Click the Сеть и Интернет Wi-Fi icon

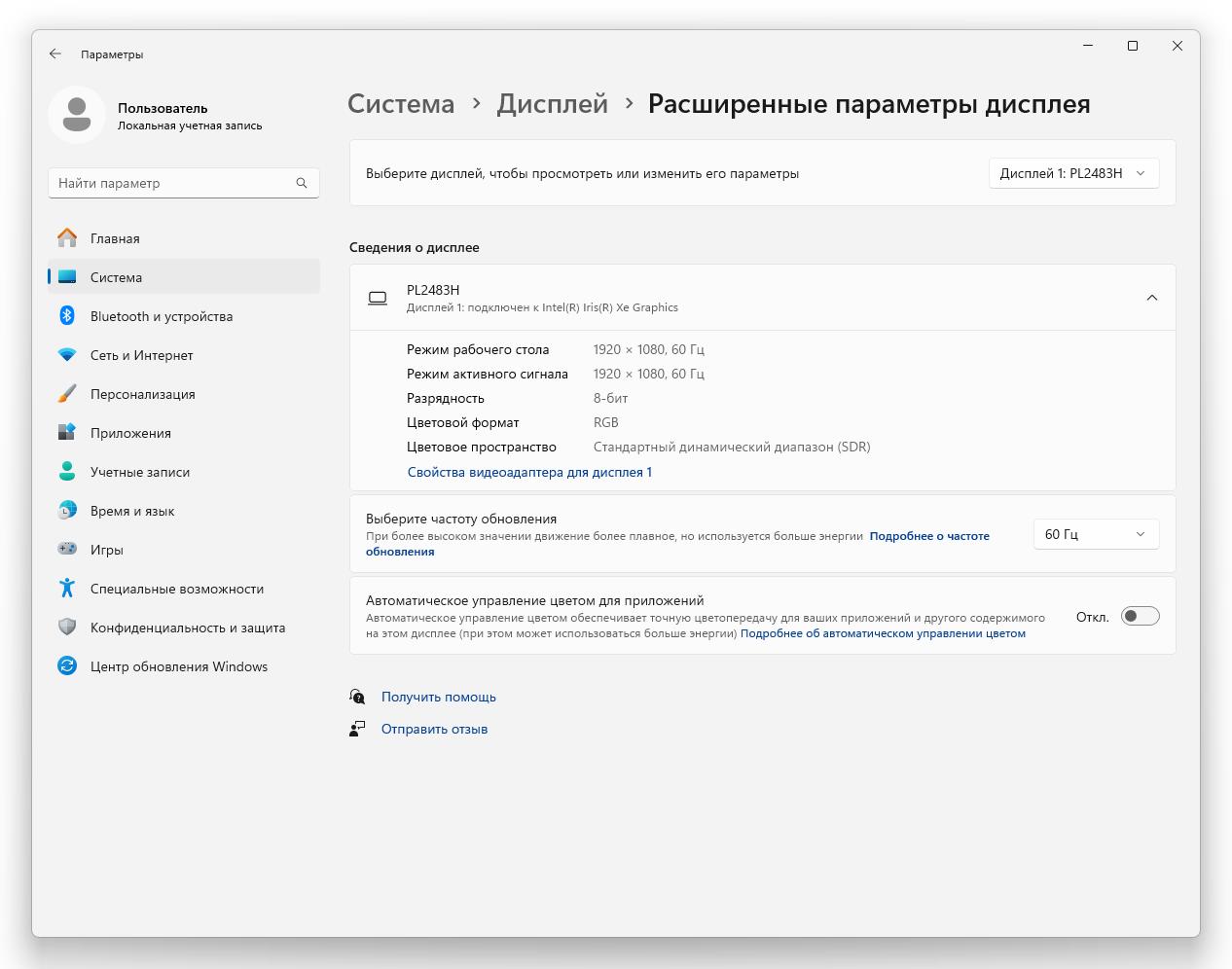click(x=67, y=354)
